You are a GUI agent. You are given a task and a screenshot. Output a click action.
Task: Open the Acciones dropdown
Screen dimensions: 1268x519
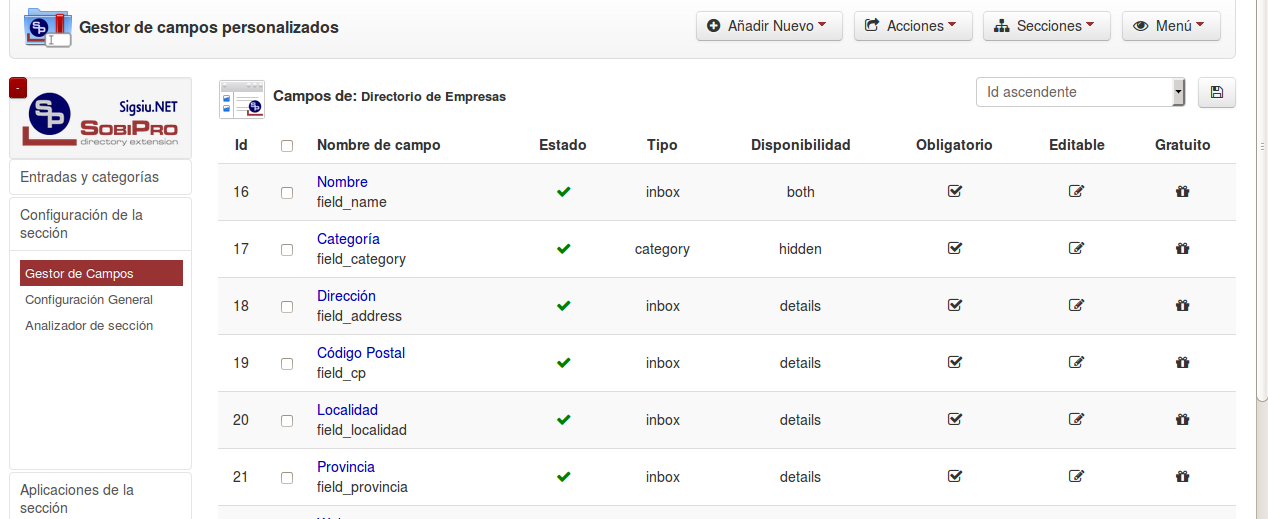tap(913, 26)
